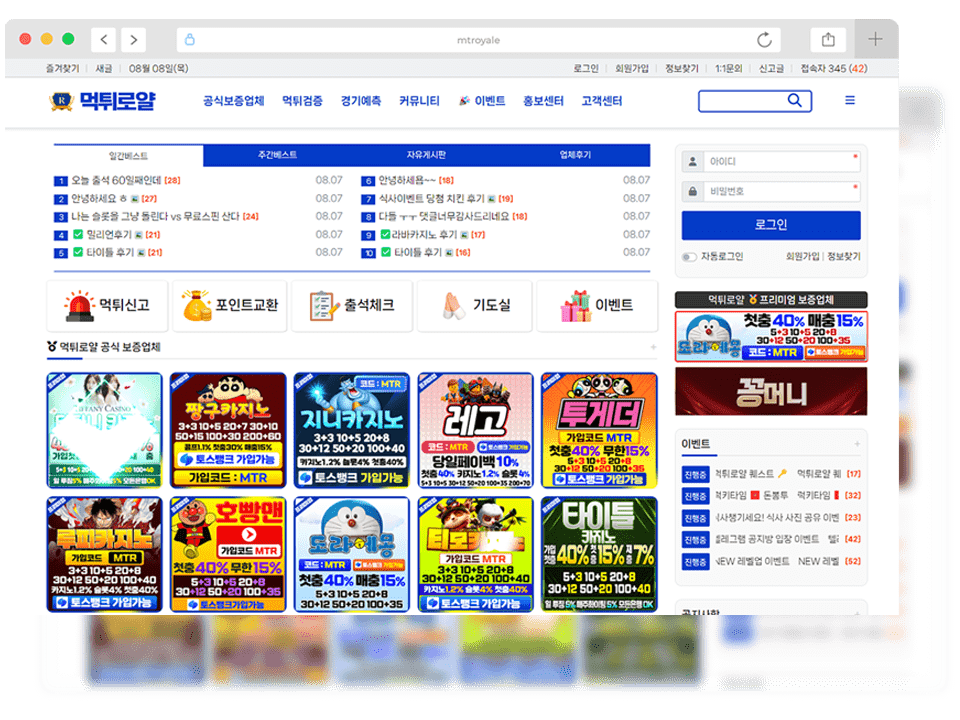The height and width of the screenshot is (720, 960).
Task: Open post '라바카지노 후기' ranked 9
Action: click(424, 234)
